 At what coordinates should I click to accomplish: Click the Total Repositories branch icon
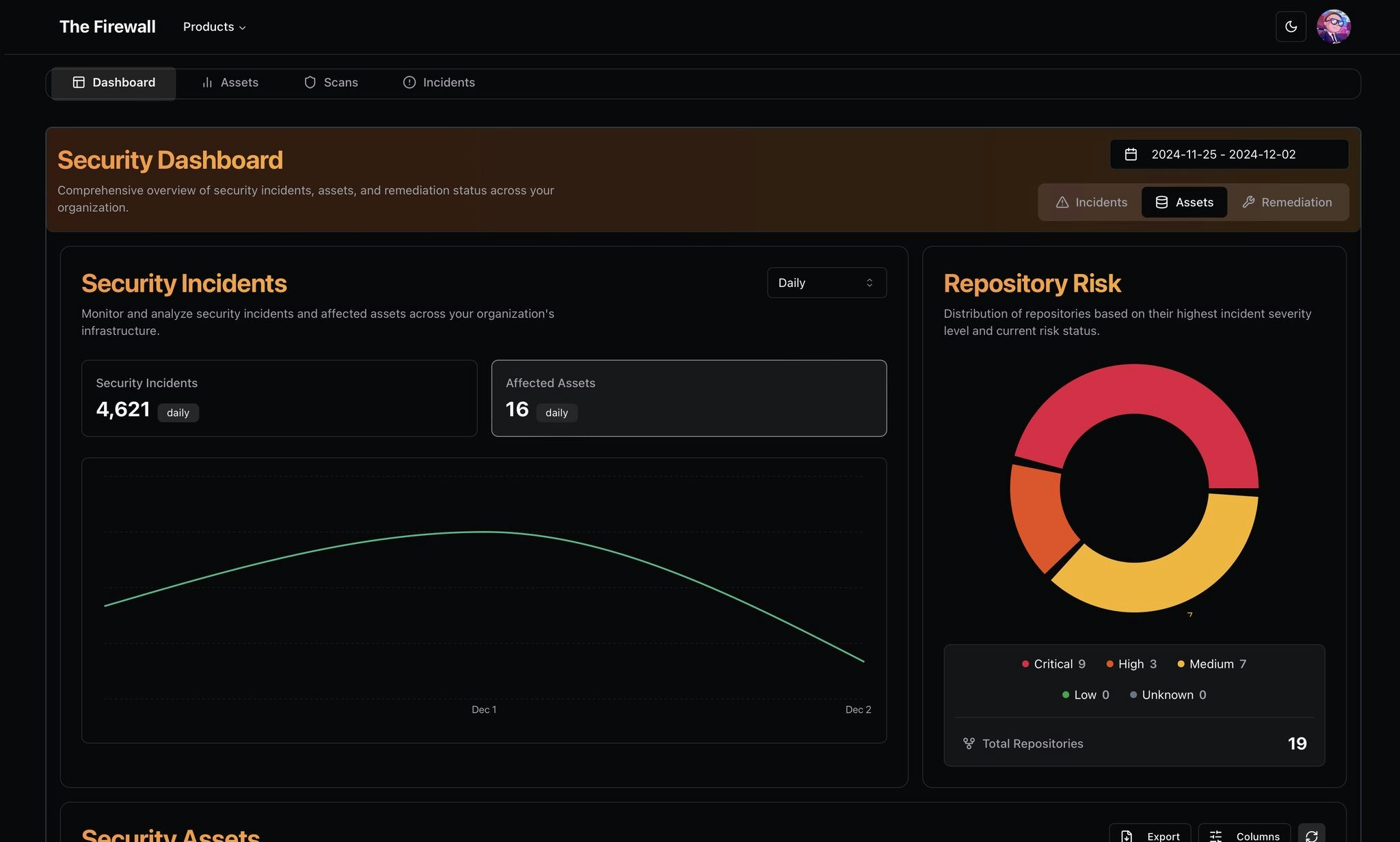tap(969, 744)
